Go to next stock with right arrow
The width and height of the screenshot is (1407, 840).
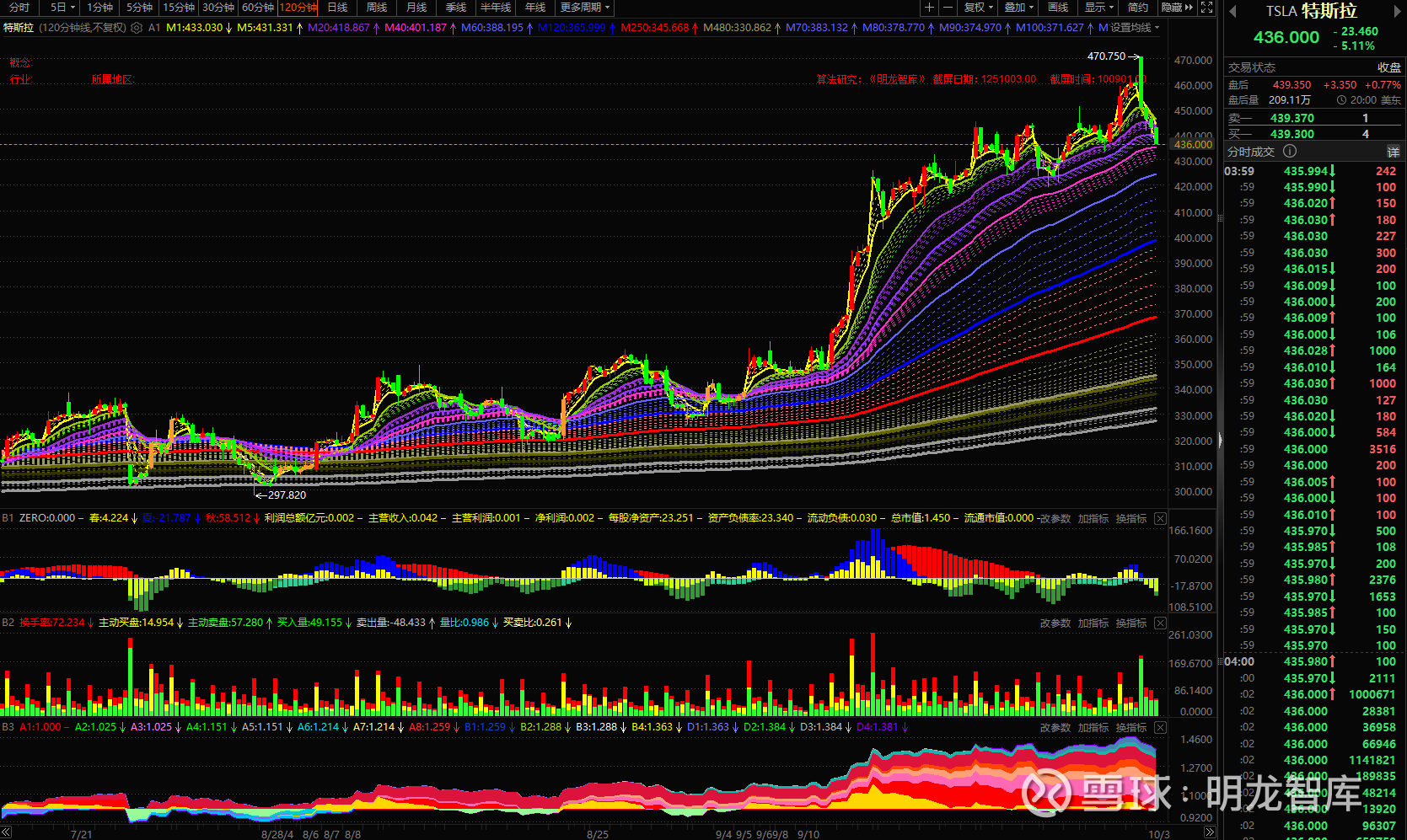[x=1397, y=11]
